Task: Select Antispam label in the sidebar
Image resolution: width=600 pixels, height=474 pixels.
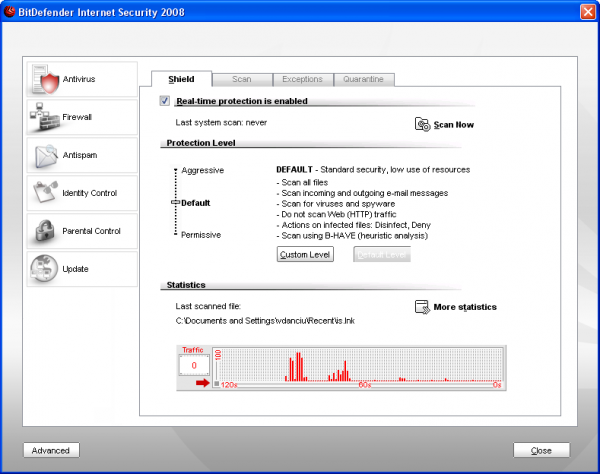Action: pyautogui.click(x=80, y=155)
